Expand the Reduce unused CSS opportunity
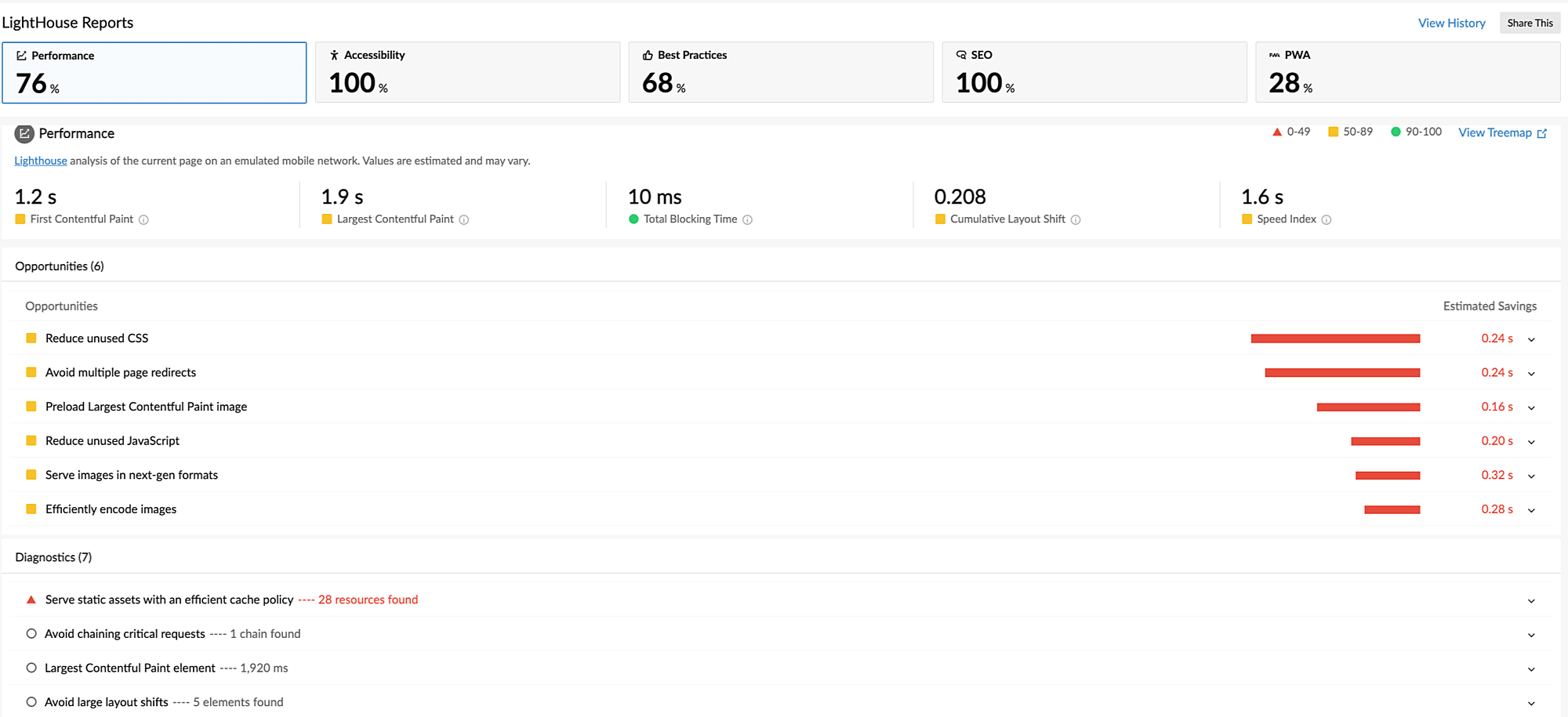Screen dimensions: 1568x717 click(1531, 339)
